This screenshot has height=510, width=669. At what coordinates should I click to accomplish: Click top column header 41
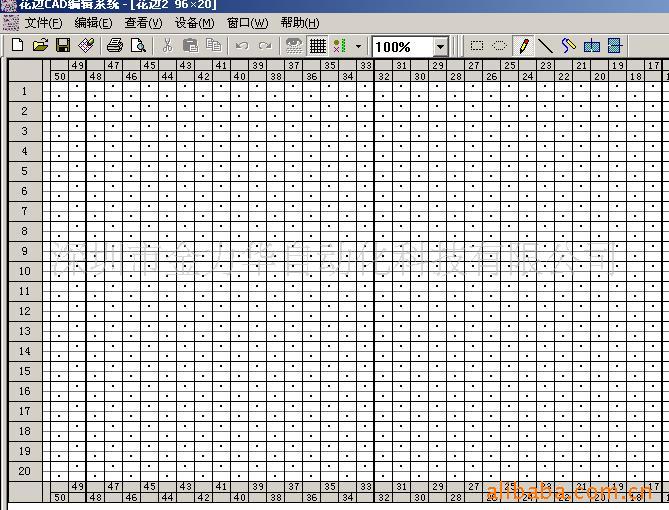point(221,65)
